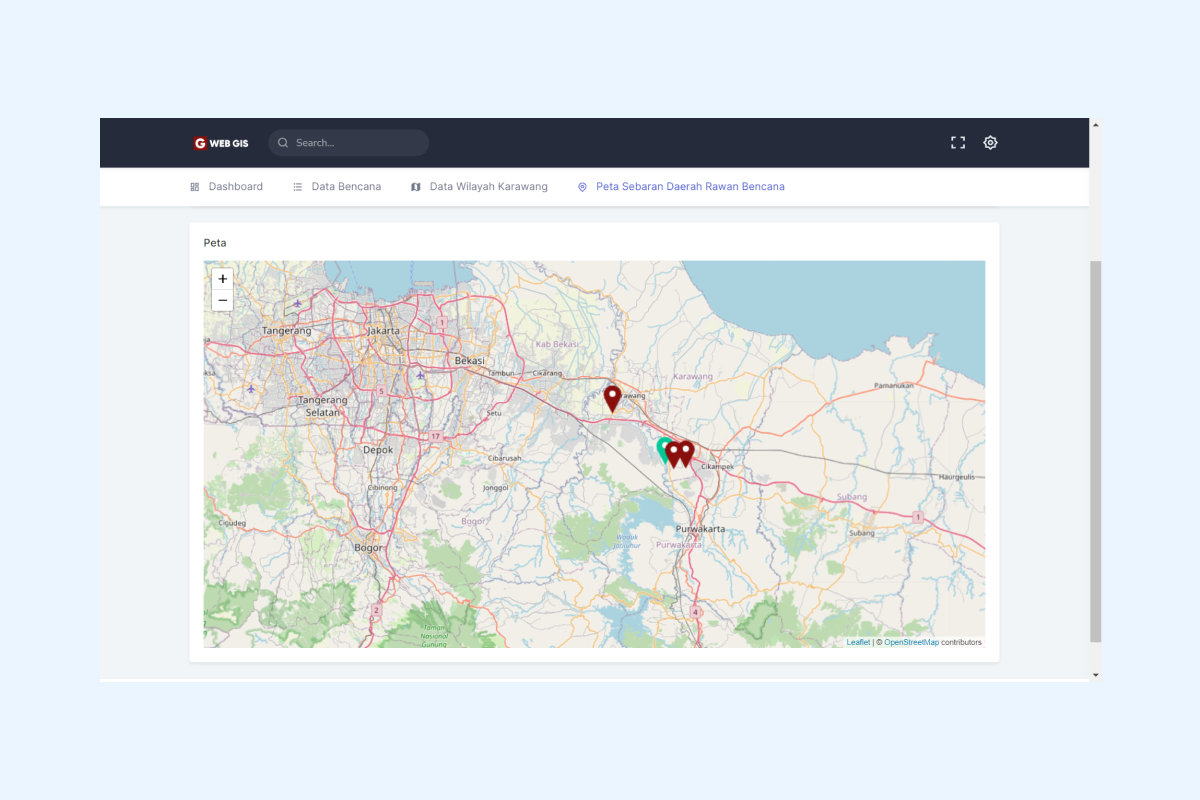Screen dimensions: 1200x800
Task: Open the Dashboard menu item
Action: pyautogui.click(x=227, y=187)
